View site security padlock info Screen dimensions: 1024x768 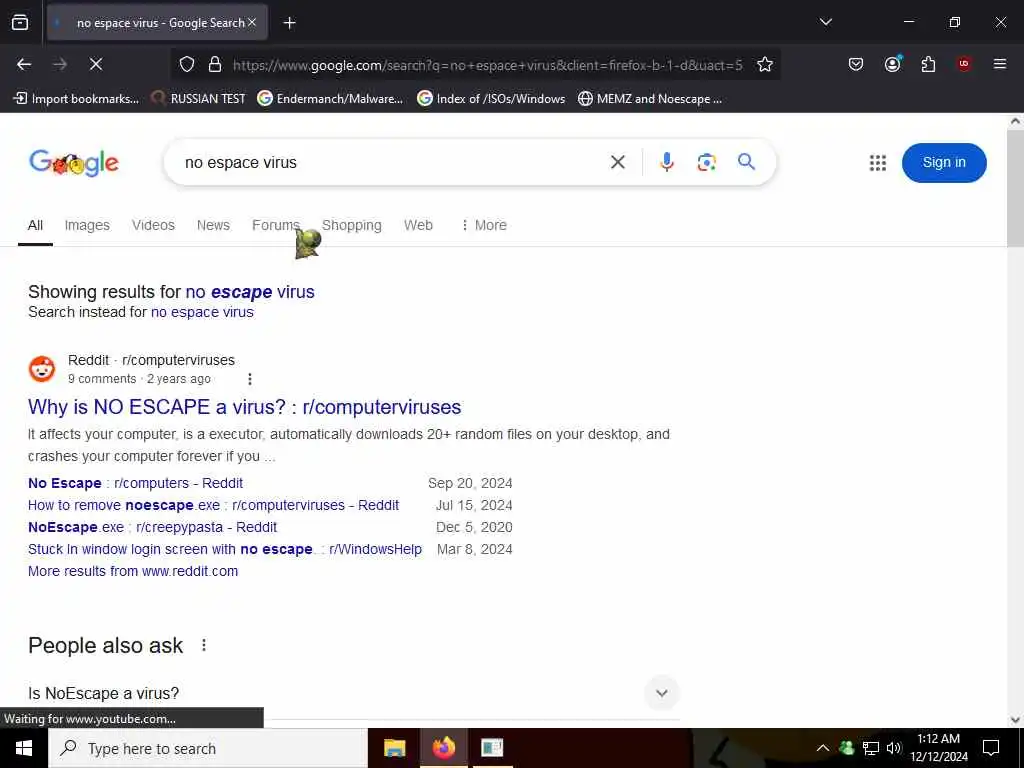(215, 65)
